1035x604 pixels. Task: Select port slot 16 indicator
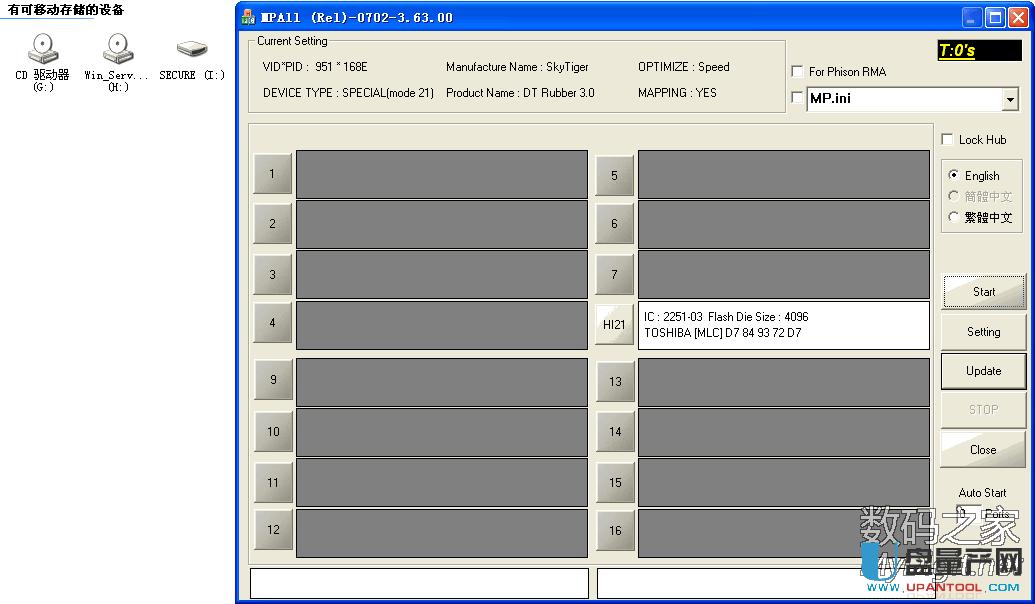click(614, 530)
